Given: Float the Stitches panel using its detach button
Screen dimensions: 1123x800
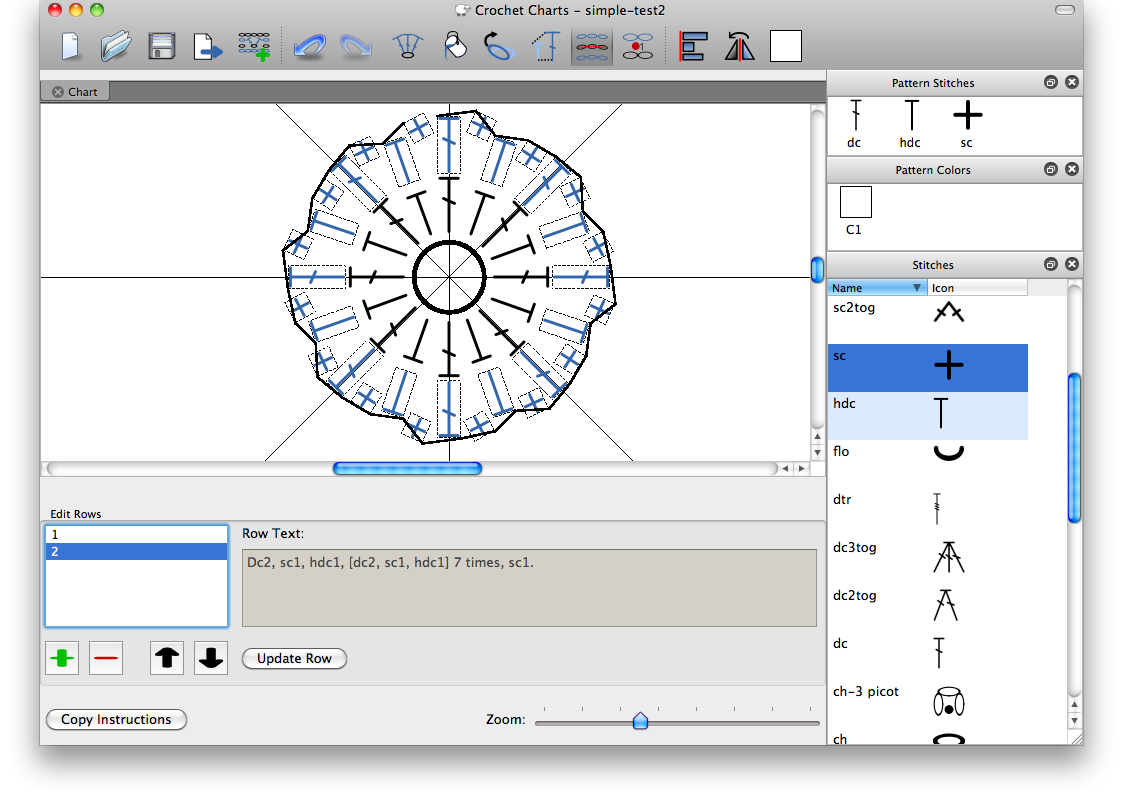Looking at the screenshot, I should pos(1051,265).
